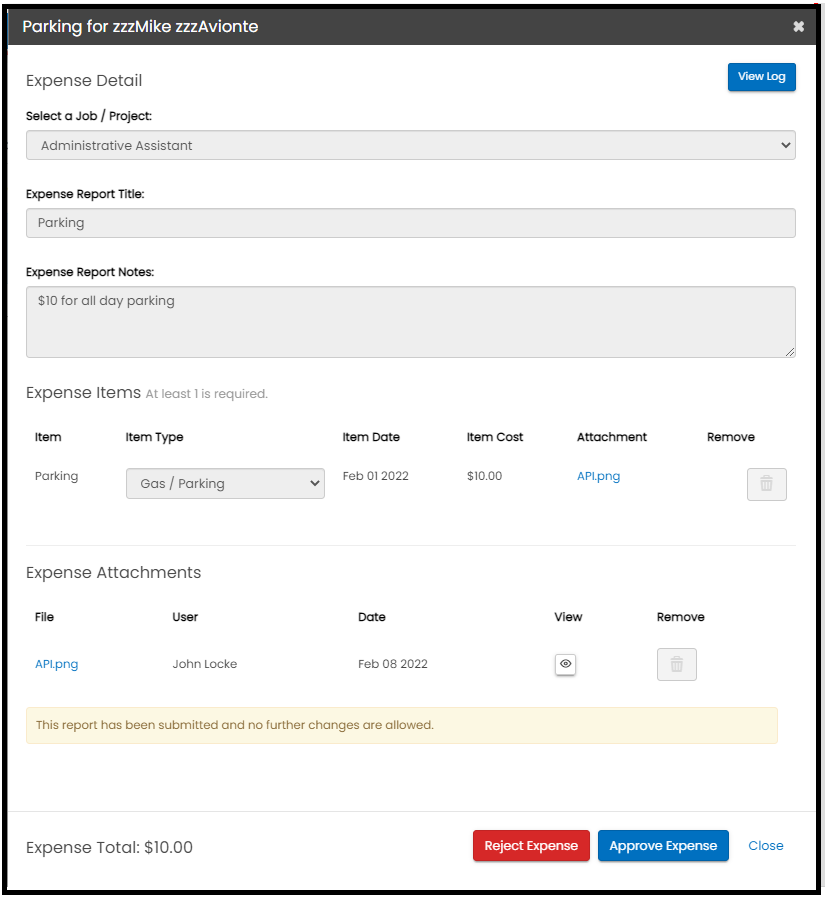Open the View Log button
The image size is (829, 899).
coord(761,77)
